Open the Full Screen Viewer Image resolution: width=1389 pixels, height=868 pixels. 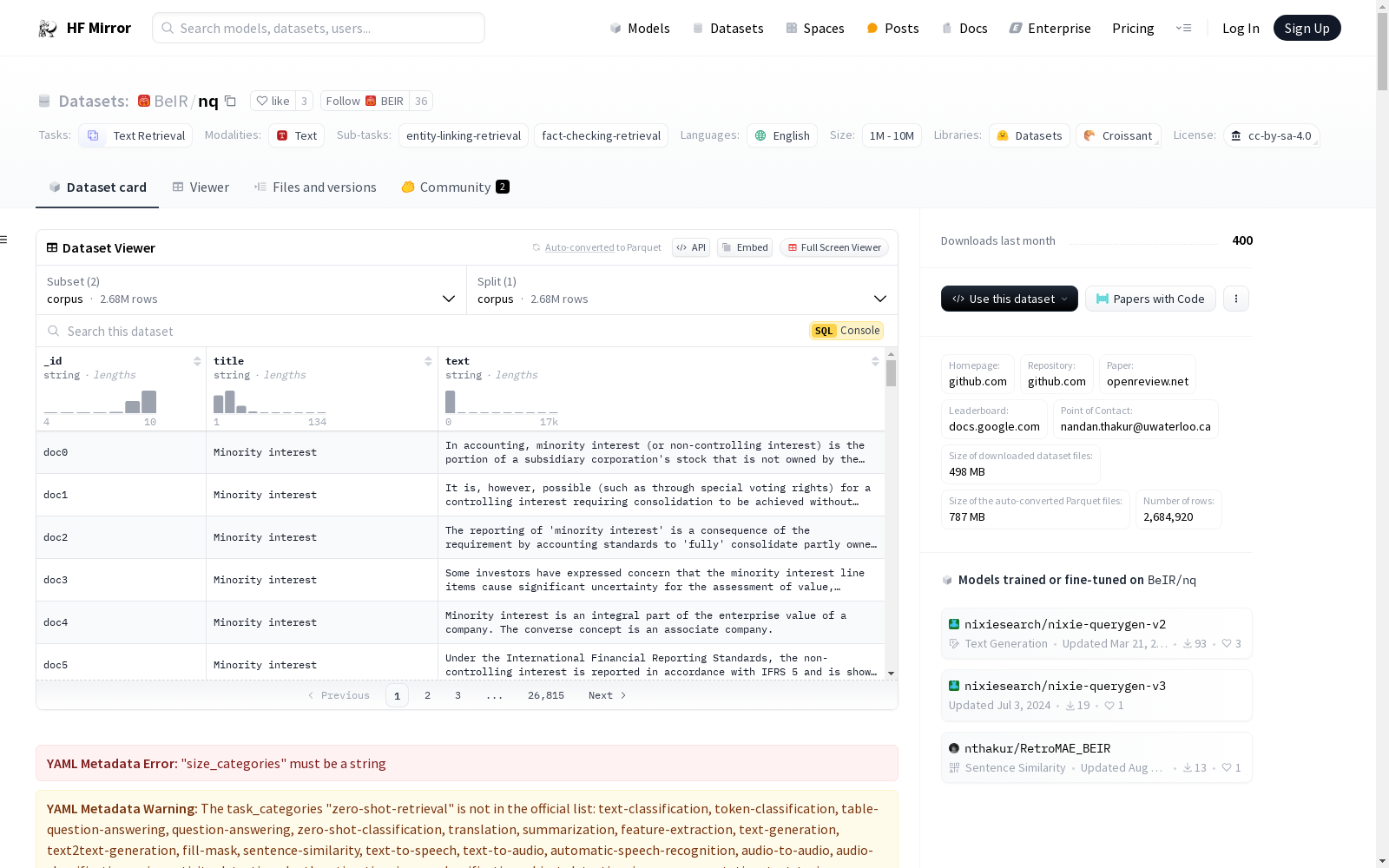[x=833, y=247]
